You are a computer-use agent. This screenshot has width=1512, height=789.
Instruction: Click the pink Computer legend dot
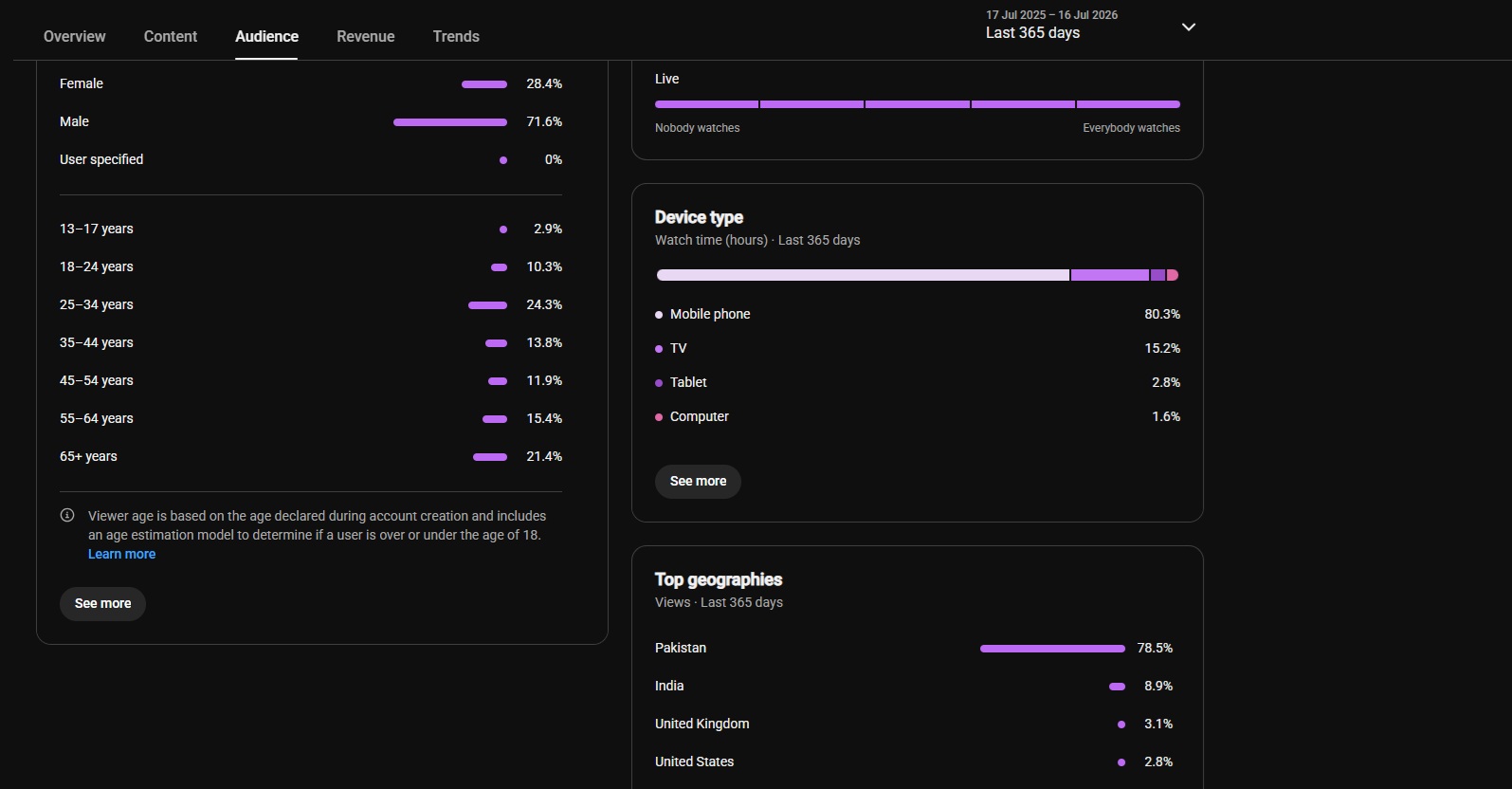point(659,417)
